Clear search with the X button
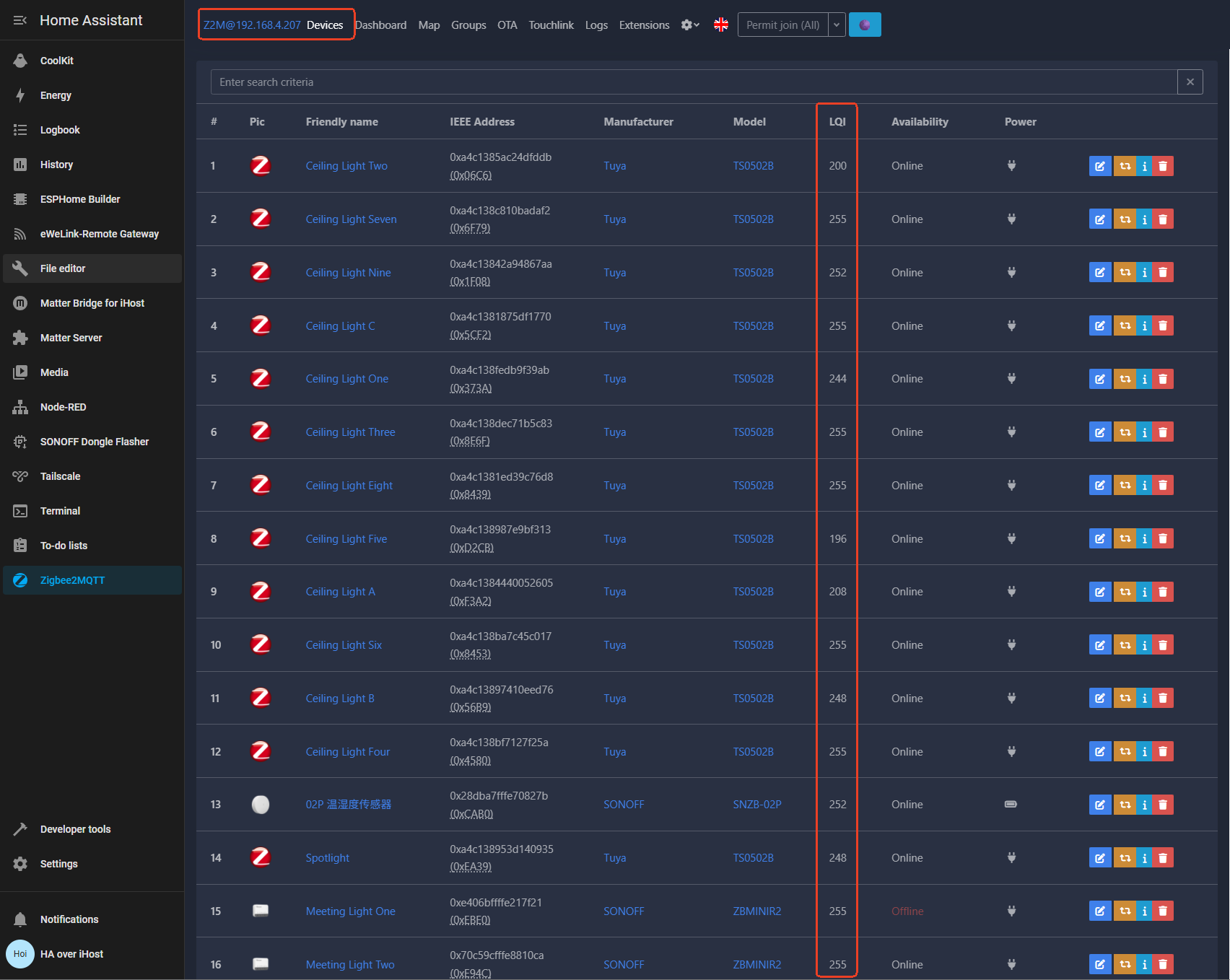Image resolution: width=1230 pixels, height=980 pixels. (x=1190, y=82)
